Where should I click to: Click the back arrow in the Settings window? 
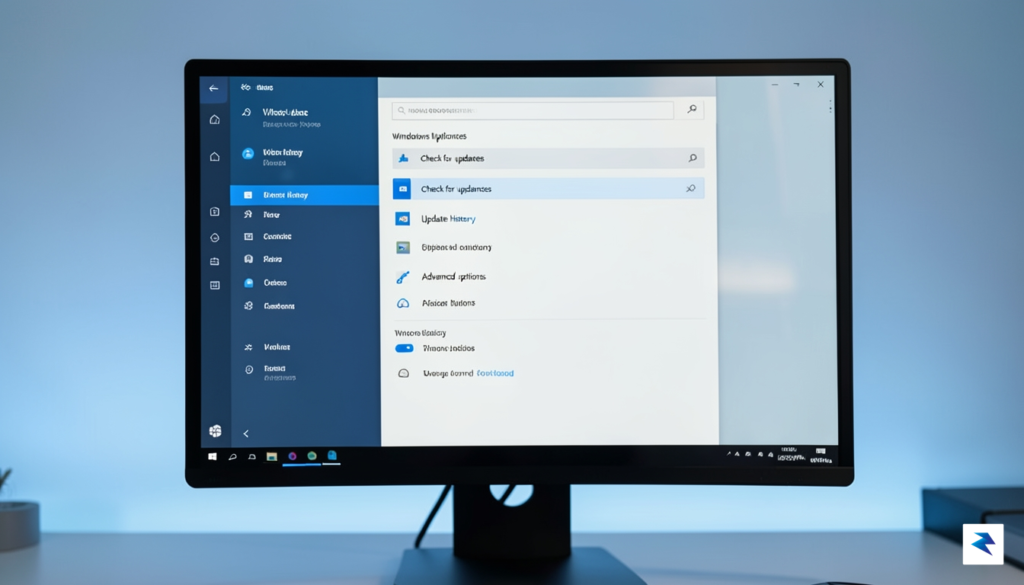coord(214,88)
